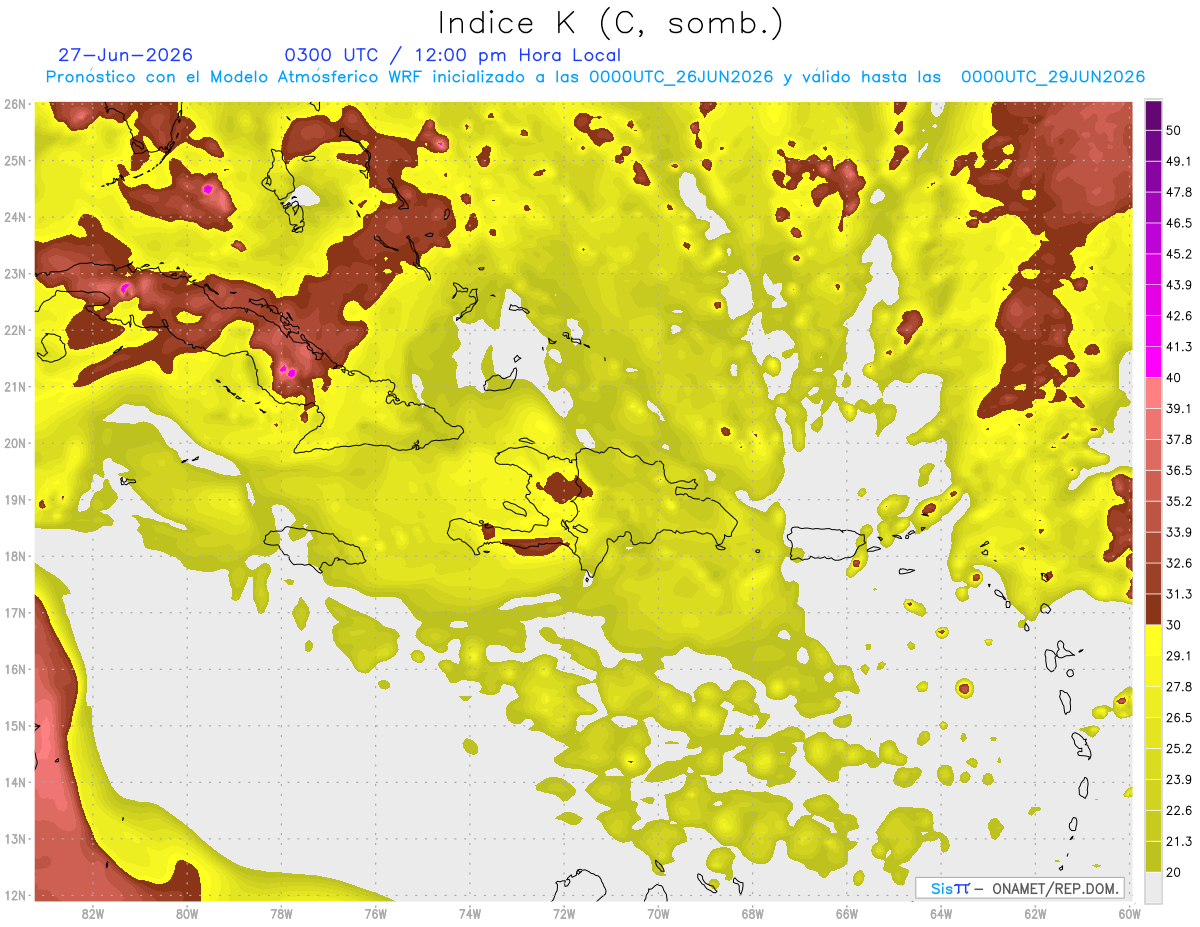
Task: Click the longitude label "70W"
Action: pos(658,913)
